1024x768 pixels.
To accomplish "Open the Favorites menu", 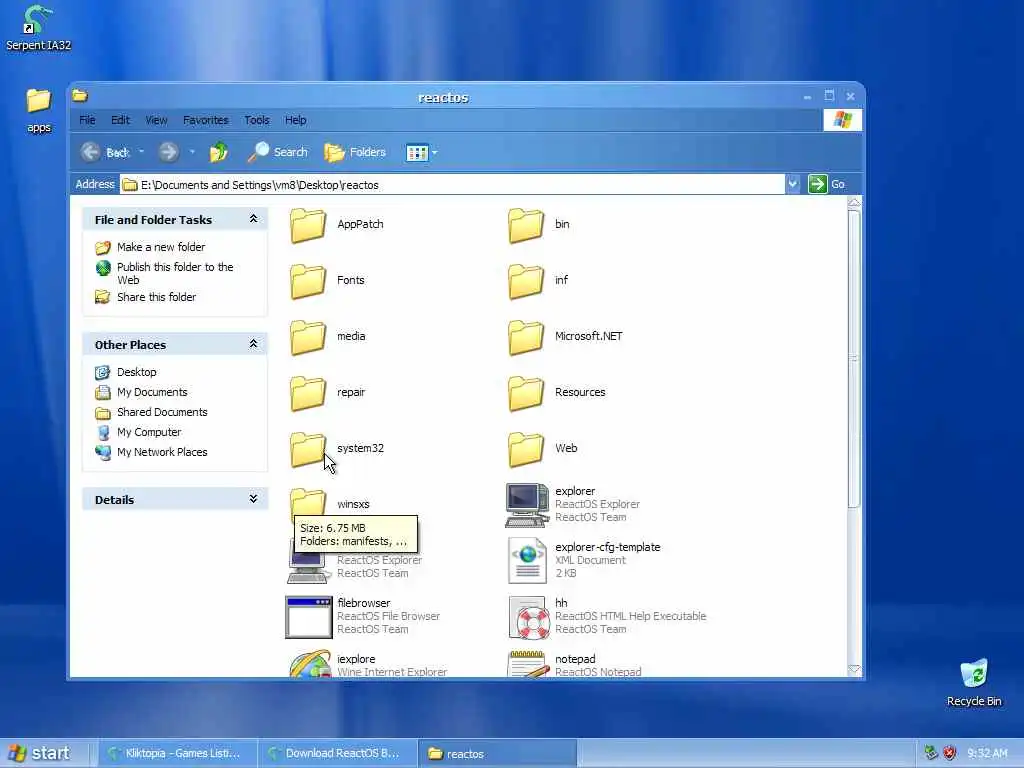I will [206, 120].
